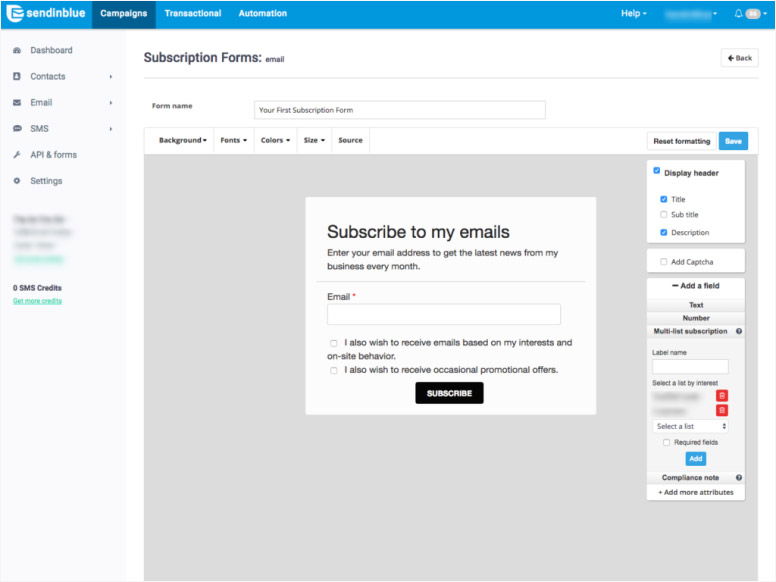
Task: Uncheck the Display header checkbox
Action: tap(657, 171)
